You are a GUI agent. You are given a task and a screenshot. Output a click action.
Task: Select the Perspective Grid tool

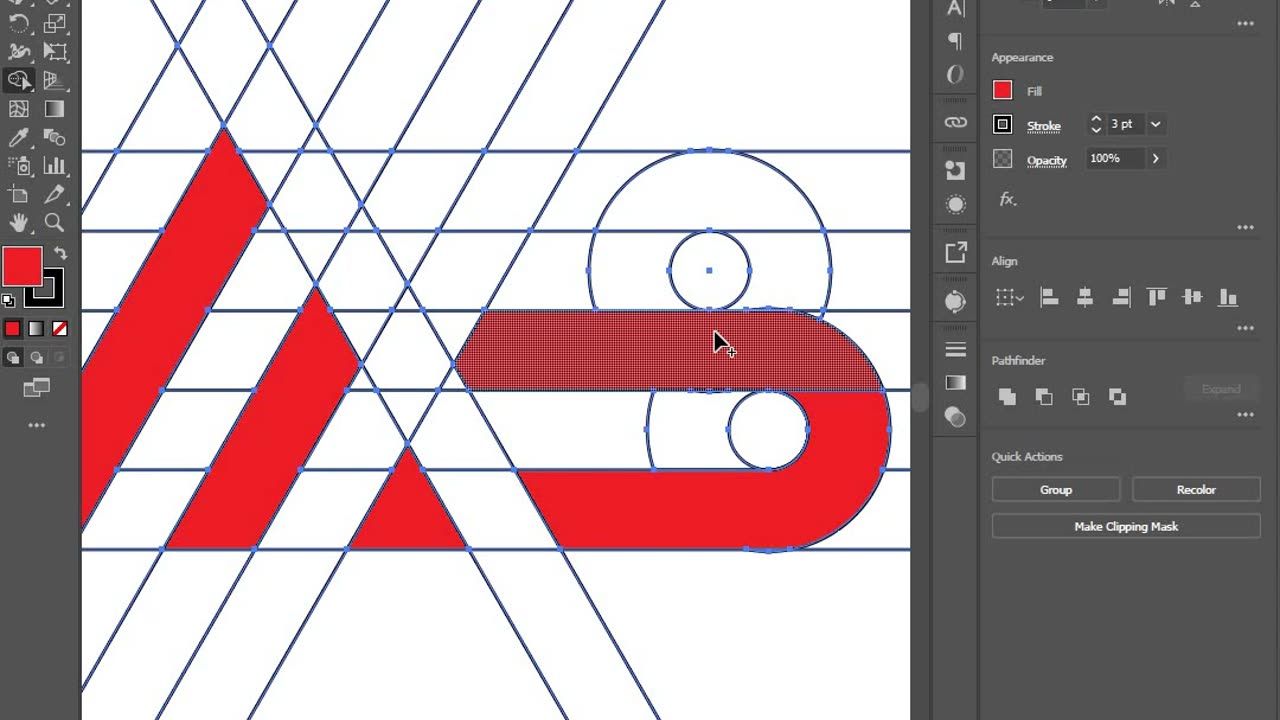(x=54, y=81)
